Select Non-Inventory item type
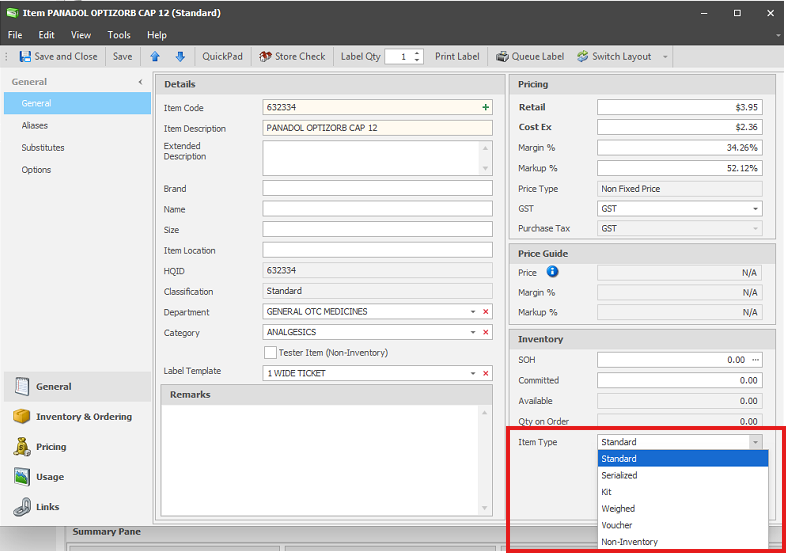 point(683,541)
